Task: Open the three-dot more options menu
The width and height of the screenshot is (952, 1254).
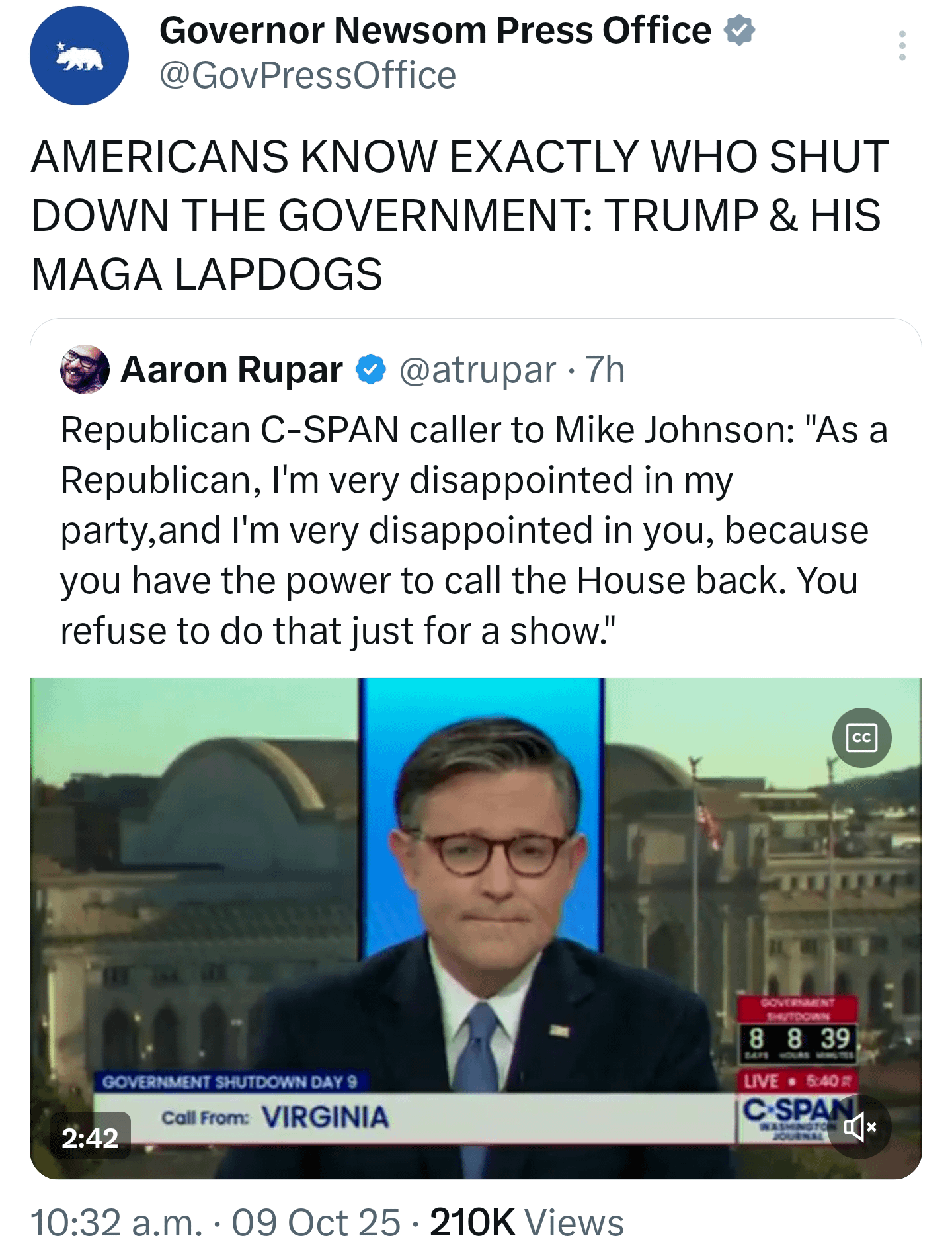Action: point(902,46)
